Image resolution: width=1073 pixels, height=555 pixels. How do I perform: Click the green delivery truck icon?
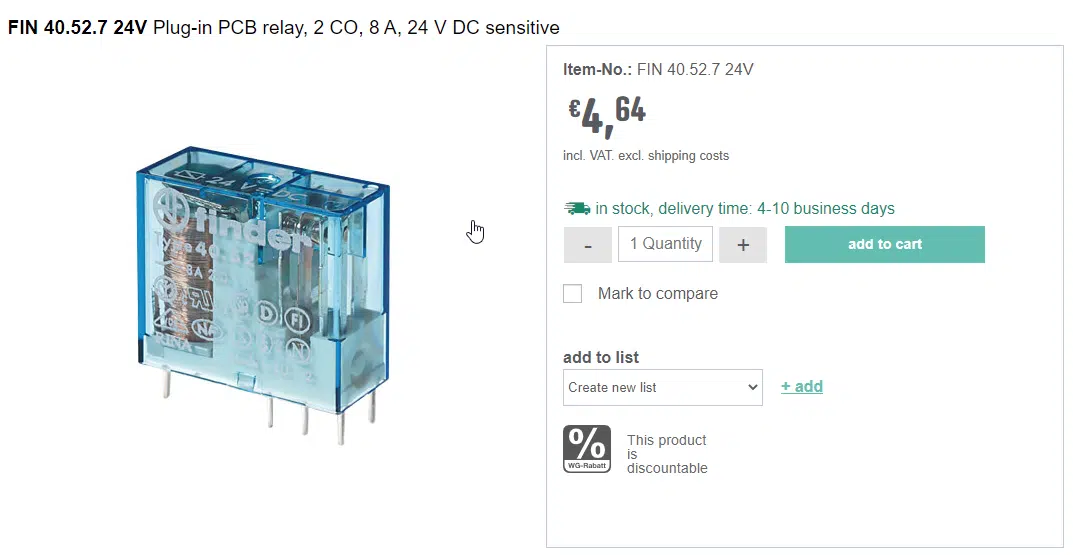pyautogui.click(x=577, y=208)
